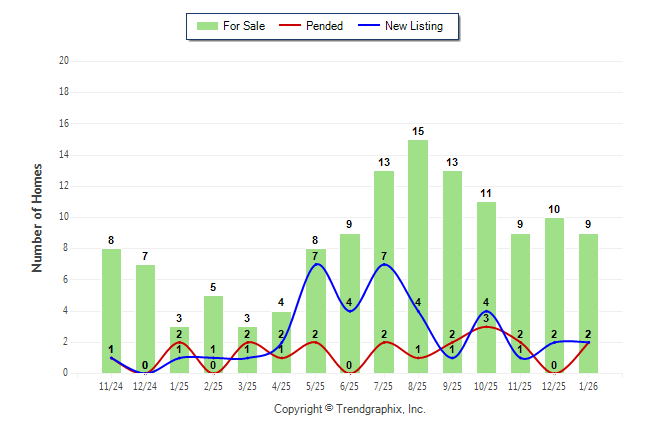The image size is (646, 434).
Task: Select the 11/24 For Sale bar
Action: click(x=112, y=310)
